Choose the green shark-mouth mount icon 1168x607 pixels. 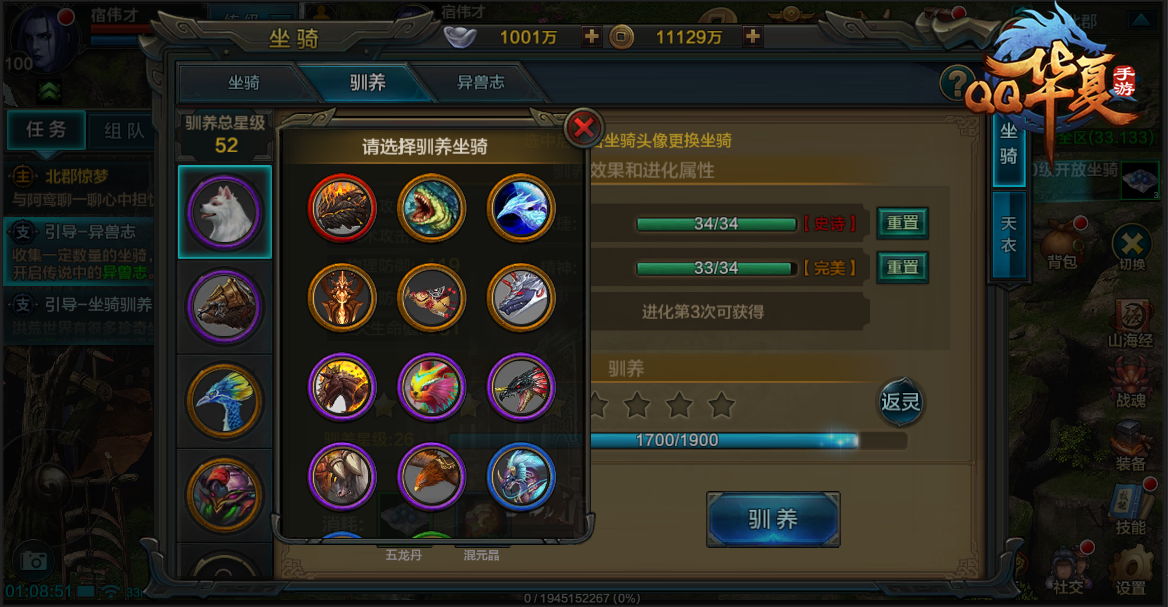tap(431, 208)
